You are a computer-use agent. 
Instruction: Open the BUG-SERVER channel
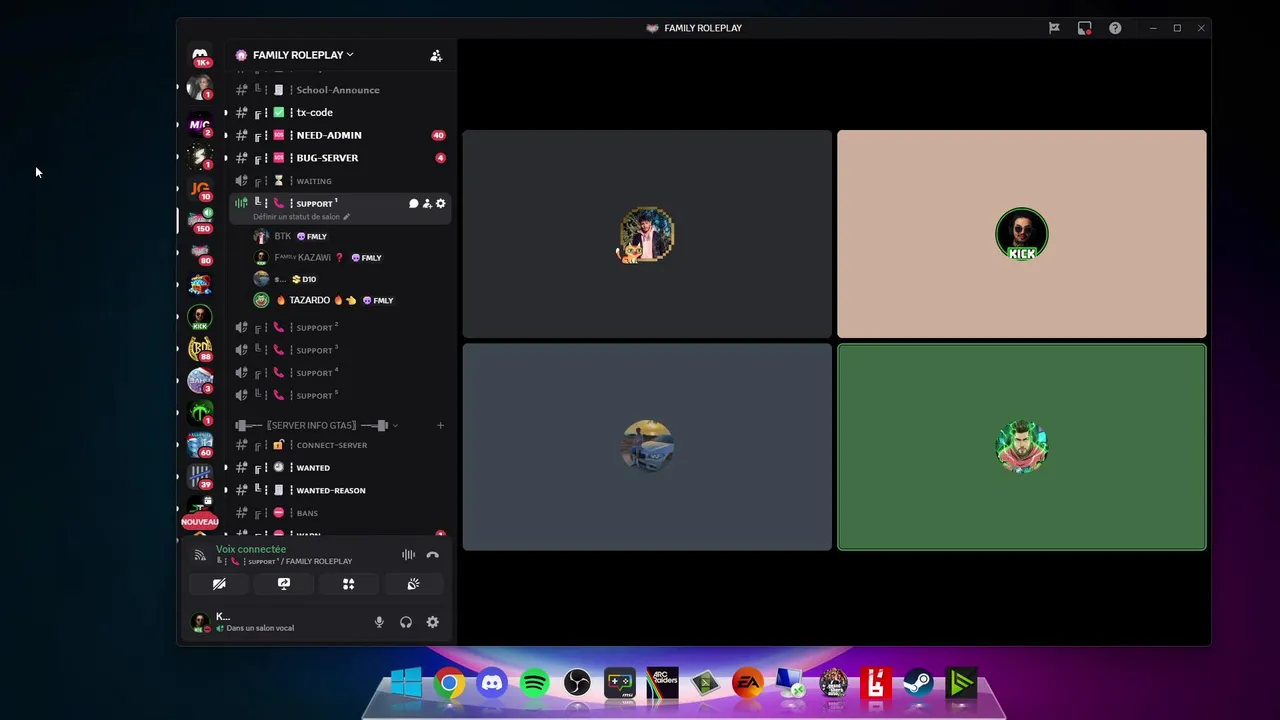[340, 158]
